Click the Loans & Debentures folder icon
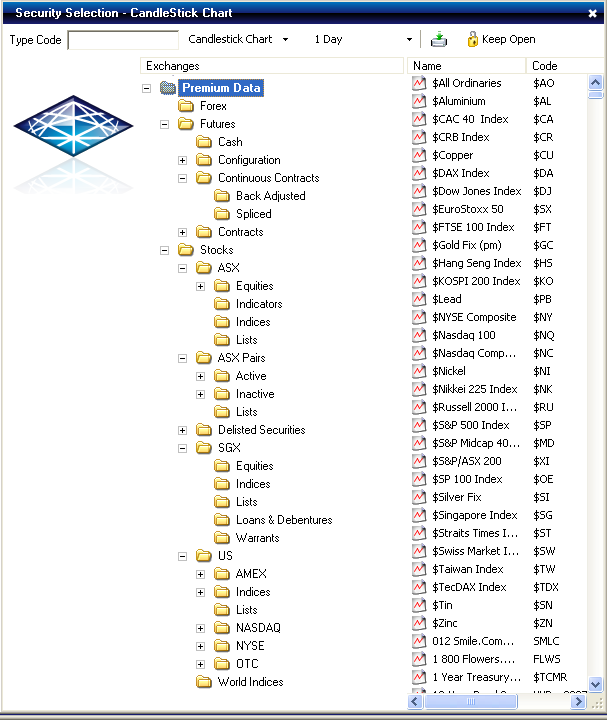607x720 pixels. point(221,520)
